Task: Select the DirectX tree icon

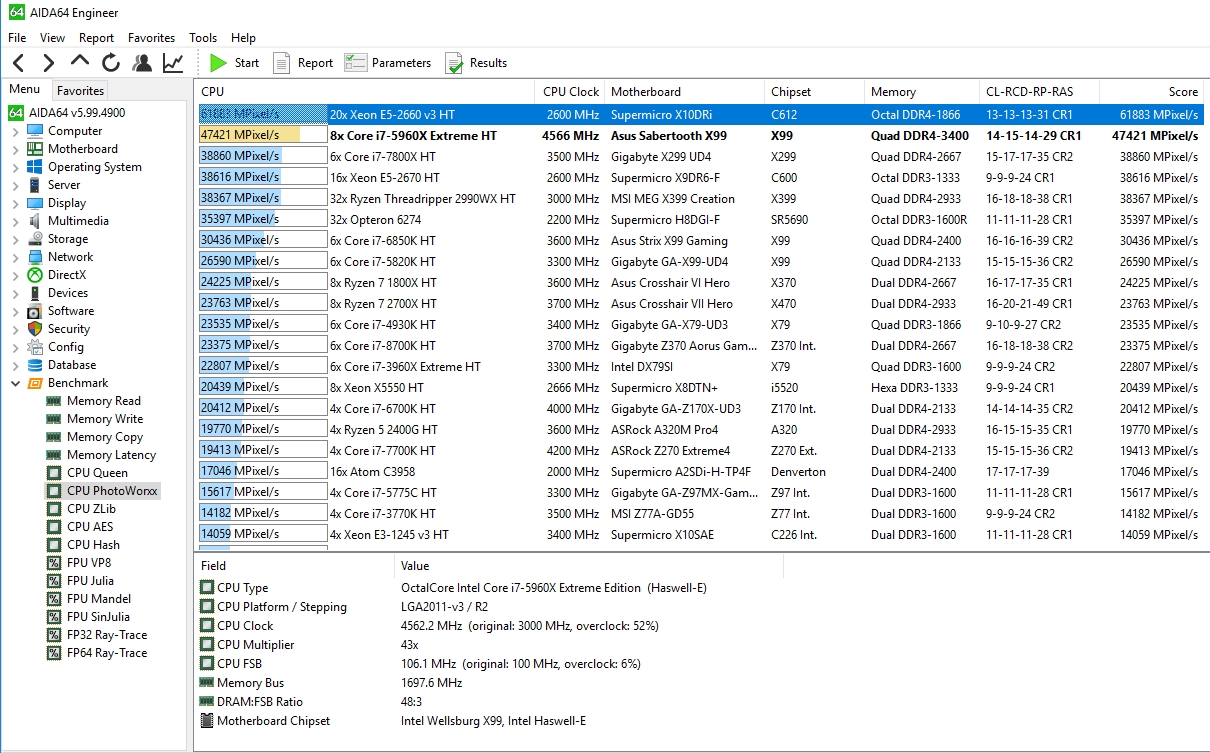Action: click(x=35, y=275)
